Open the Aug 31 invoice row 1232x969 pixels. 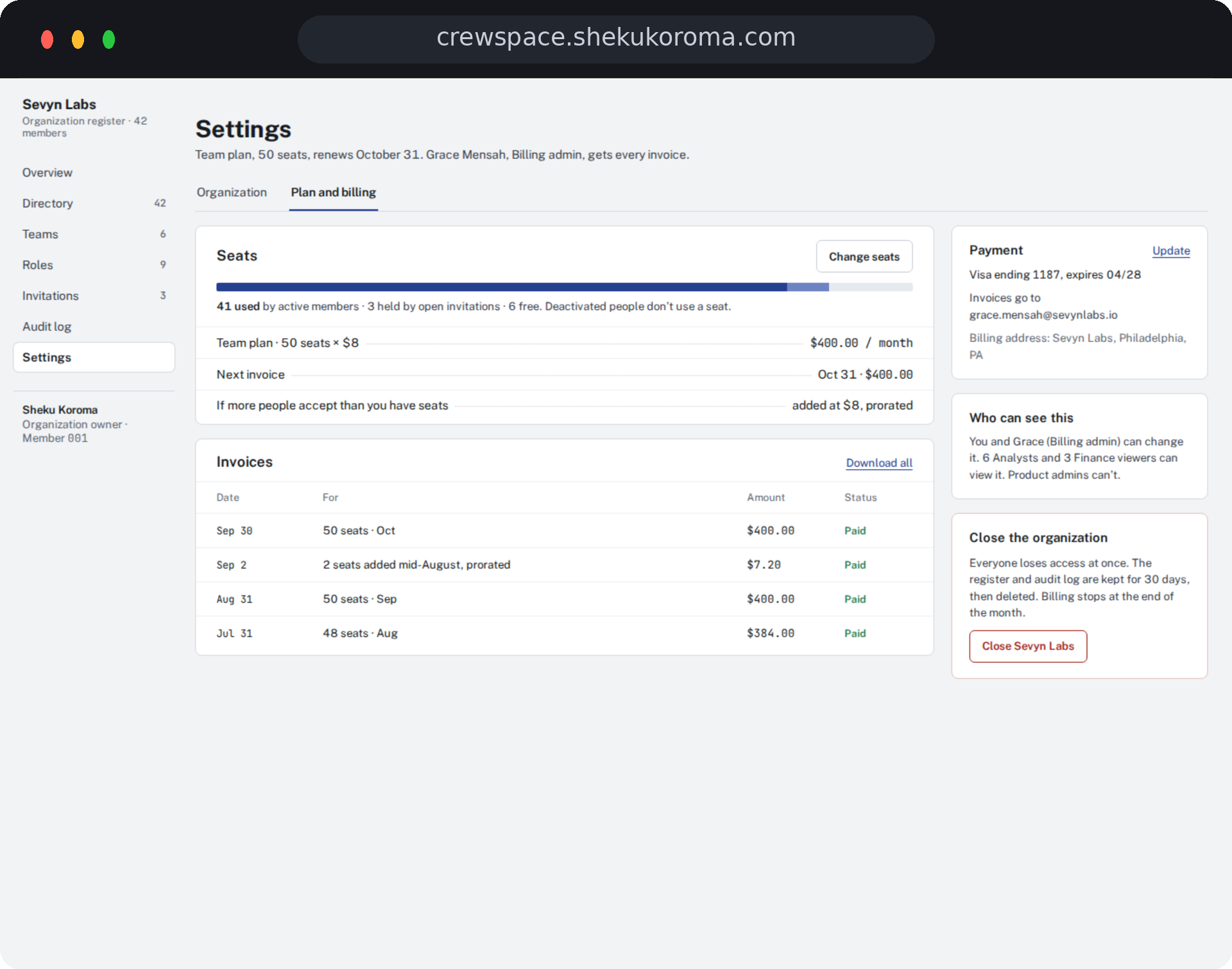click(x=564, y=599)
